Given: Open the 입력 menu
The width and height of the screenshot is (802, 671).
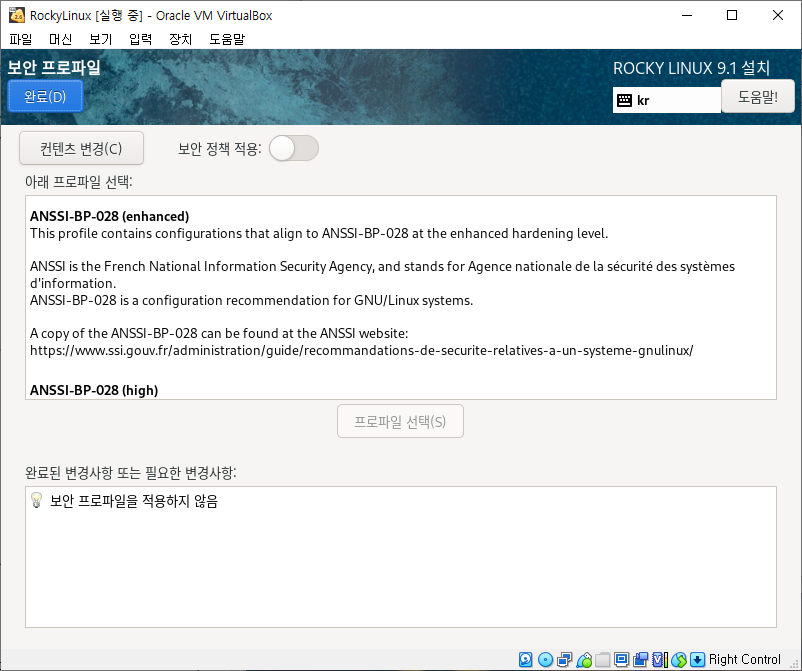Looking at the screenshot, I should coord(140,39).
